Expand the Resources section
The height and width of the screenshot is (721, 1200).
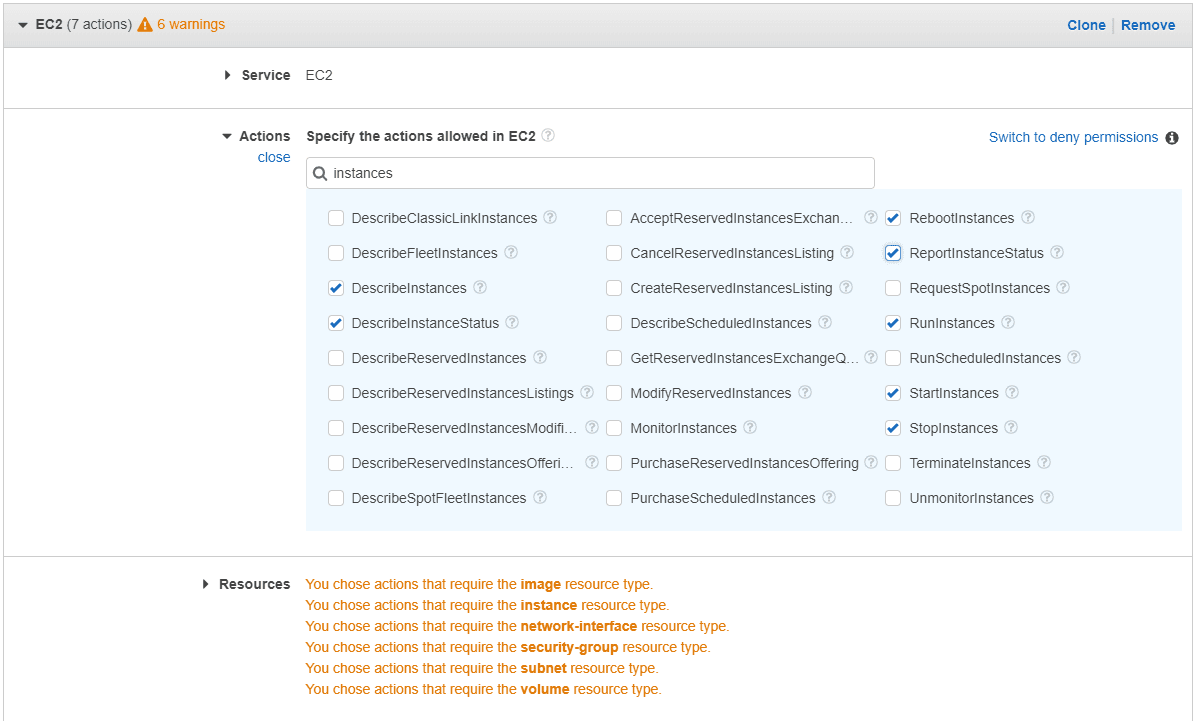click(x=205, y=583)
